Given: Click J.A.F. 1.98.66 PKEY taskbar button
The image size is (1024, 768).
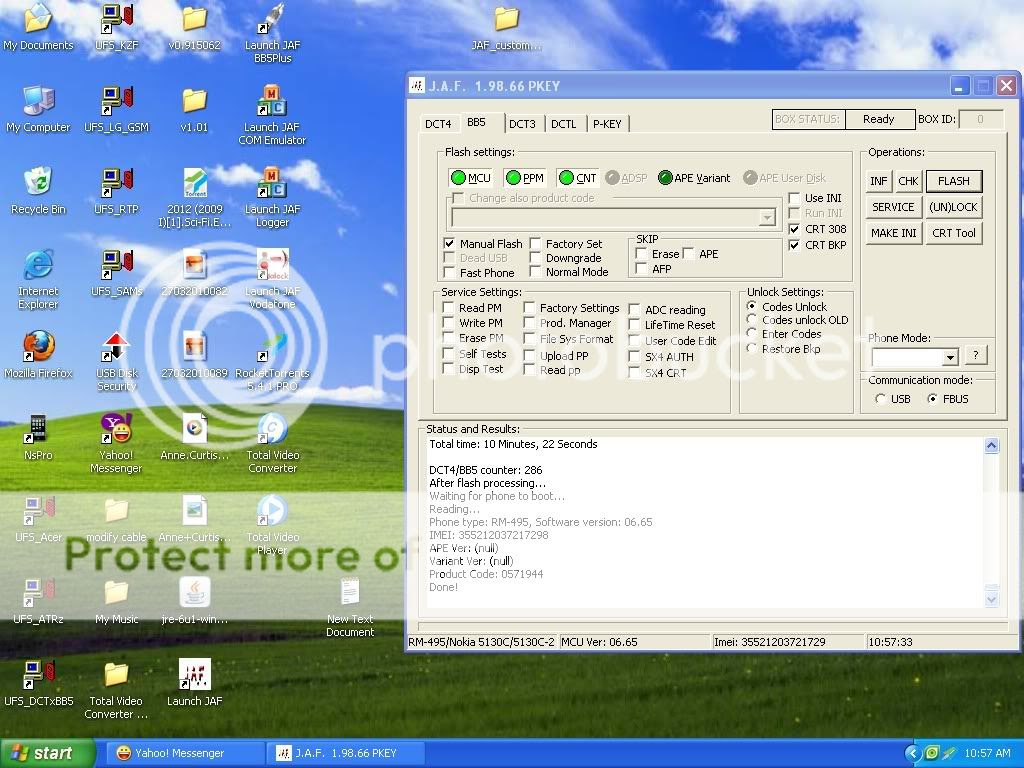Looking at the screenshot, I should (x=345, y=753).
